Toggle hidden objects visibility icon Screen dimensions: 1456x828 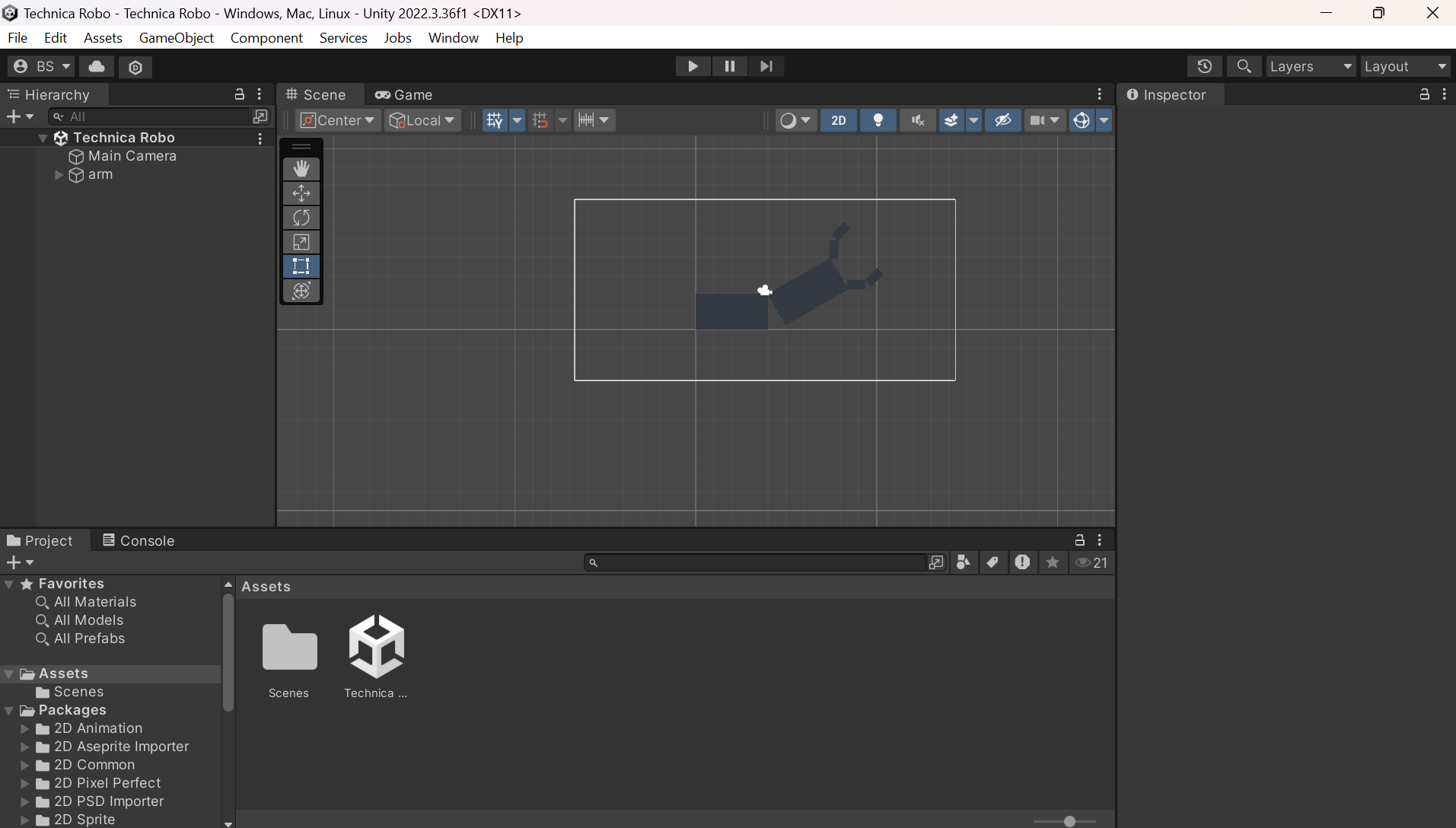[x=1003, y=120]
